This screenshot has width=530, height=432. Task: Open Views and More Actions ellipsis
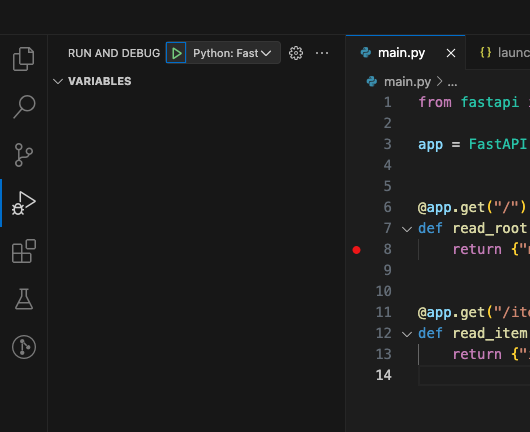click(322, 53)
